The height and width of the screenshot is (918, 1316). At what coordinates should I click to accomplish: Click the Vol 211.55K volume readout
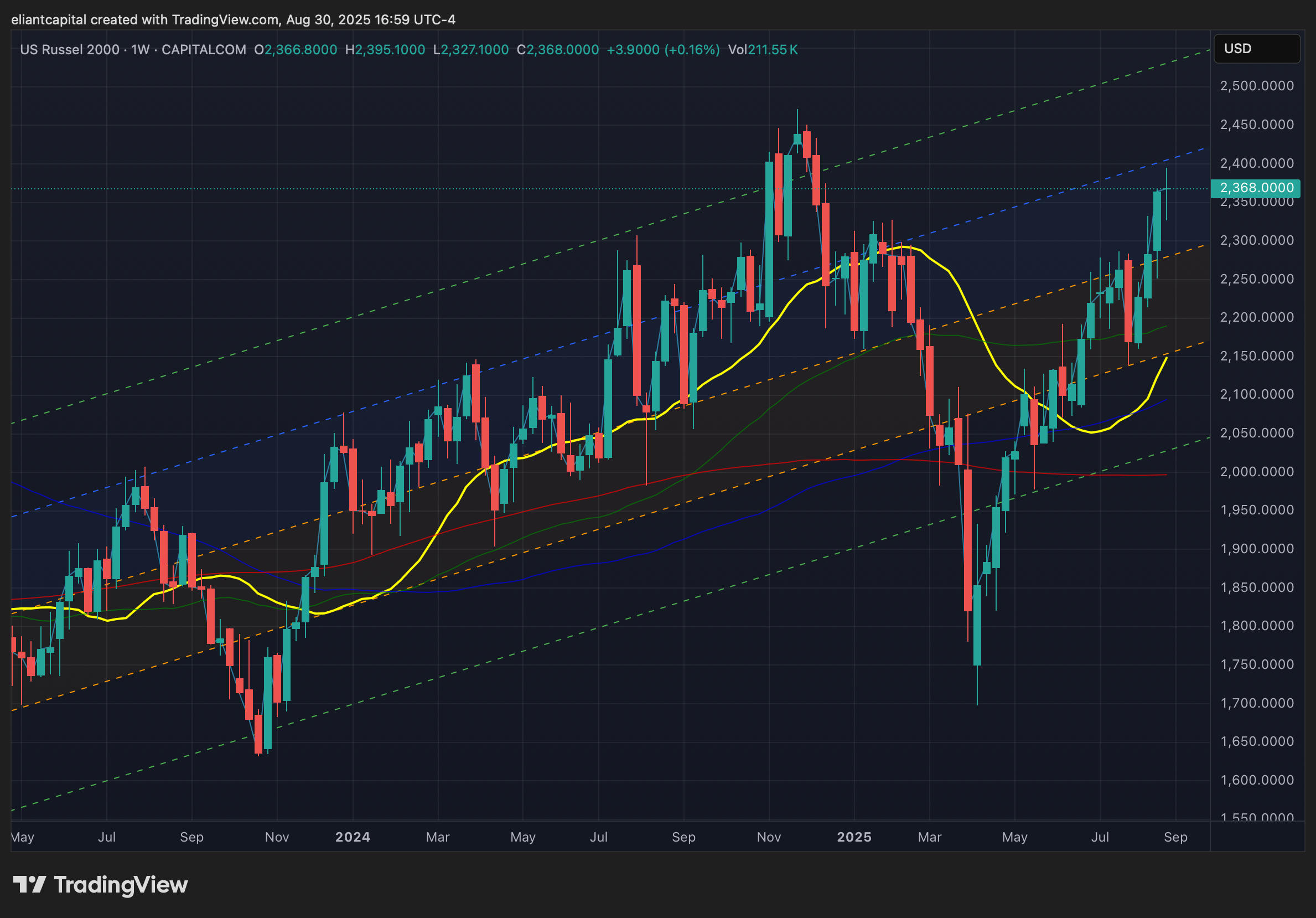point(763,50)
